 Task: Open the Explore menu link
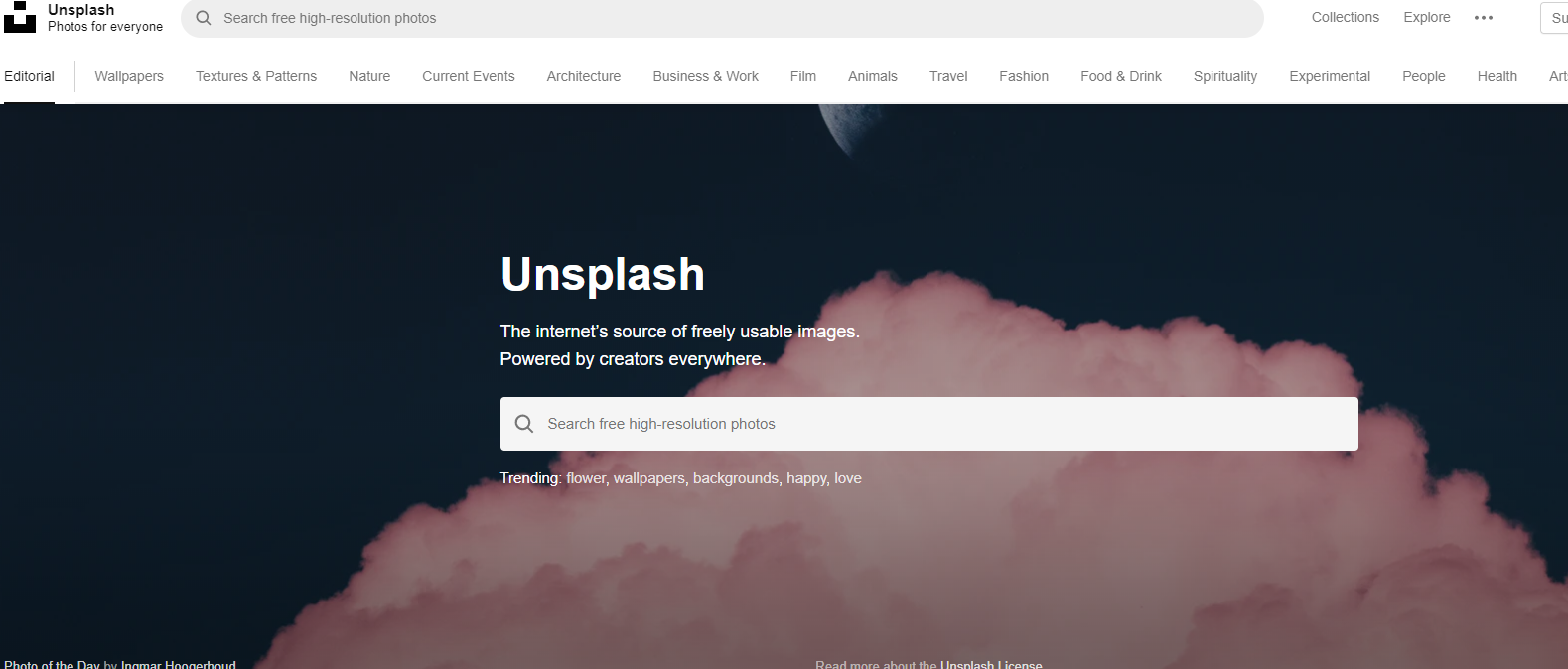[x=1427, y=17]
